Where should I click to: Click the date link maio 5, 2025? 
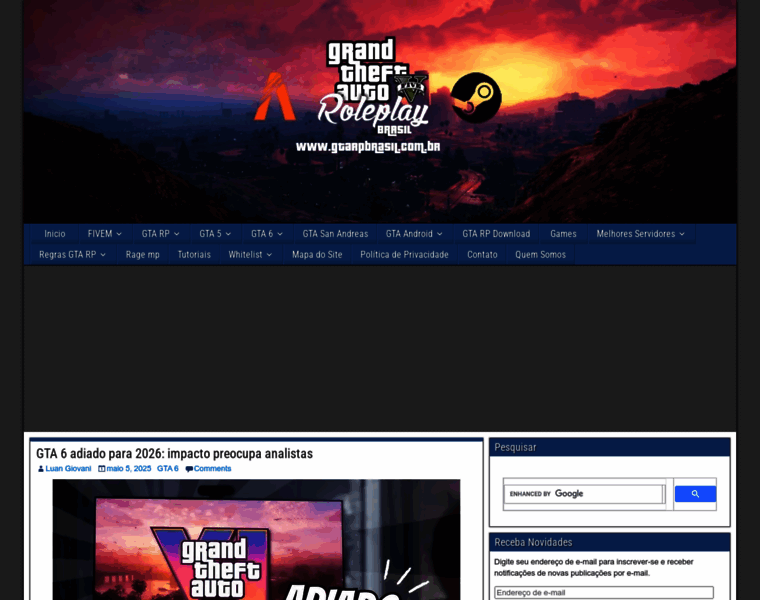[x=129, y=469]
